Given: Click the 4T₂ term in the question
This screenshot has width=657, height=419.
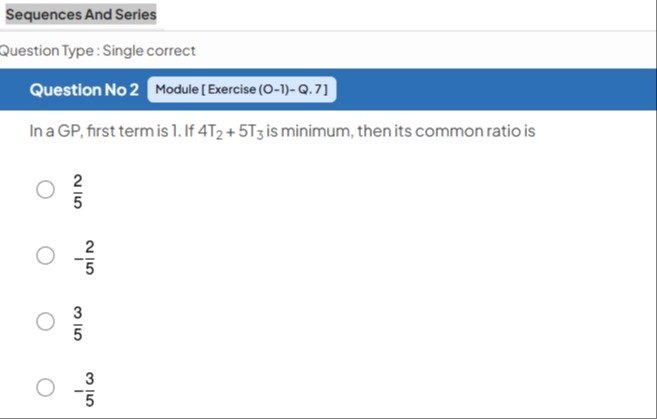Looking at the screenshot, I should pyautogui.click(x=210, y=132).
